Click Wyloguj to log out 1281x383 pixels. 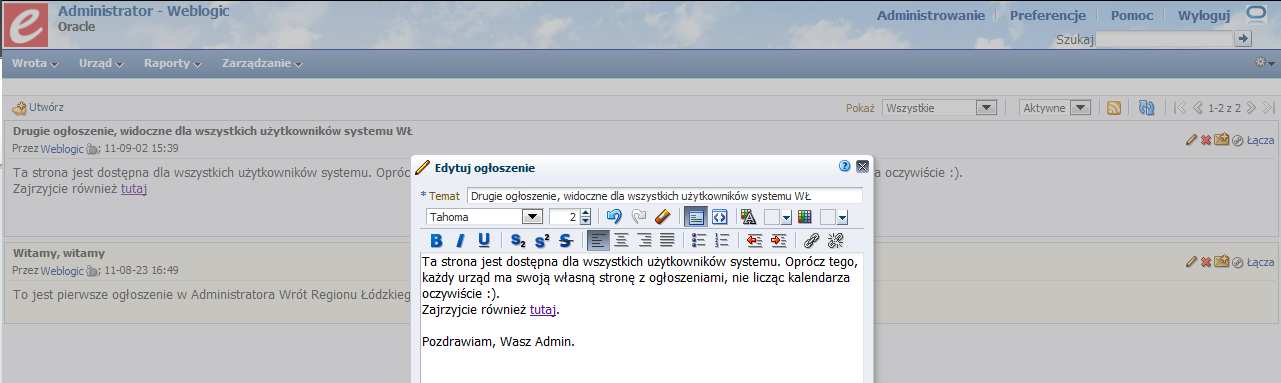[1204, 15]
